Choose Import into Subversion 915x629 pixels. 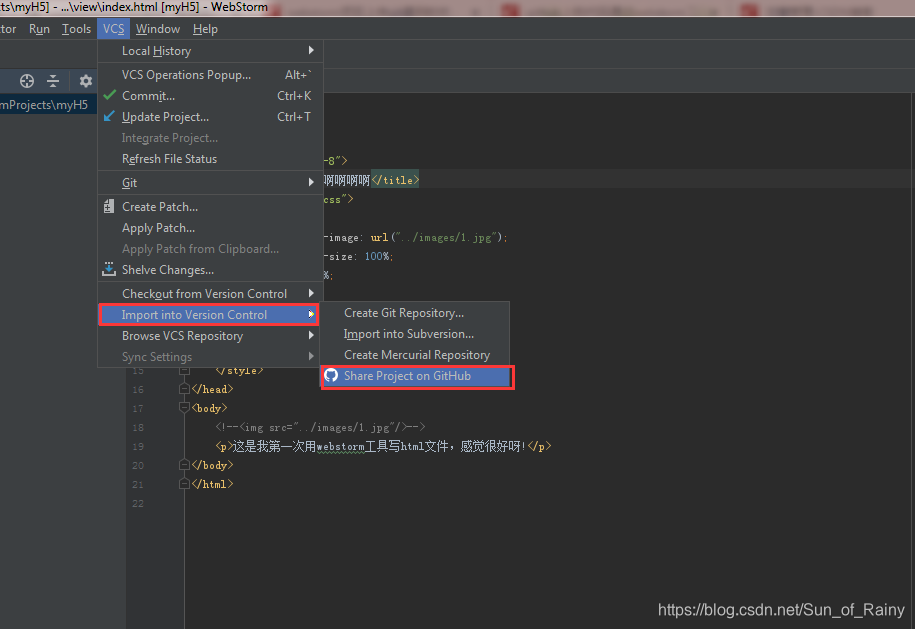(x=415, y=334)
